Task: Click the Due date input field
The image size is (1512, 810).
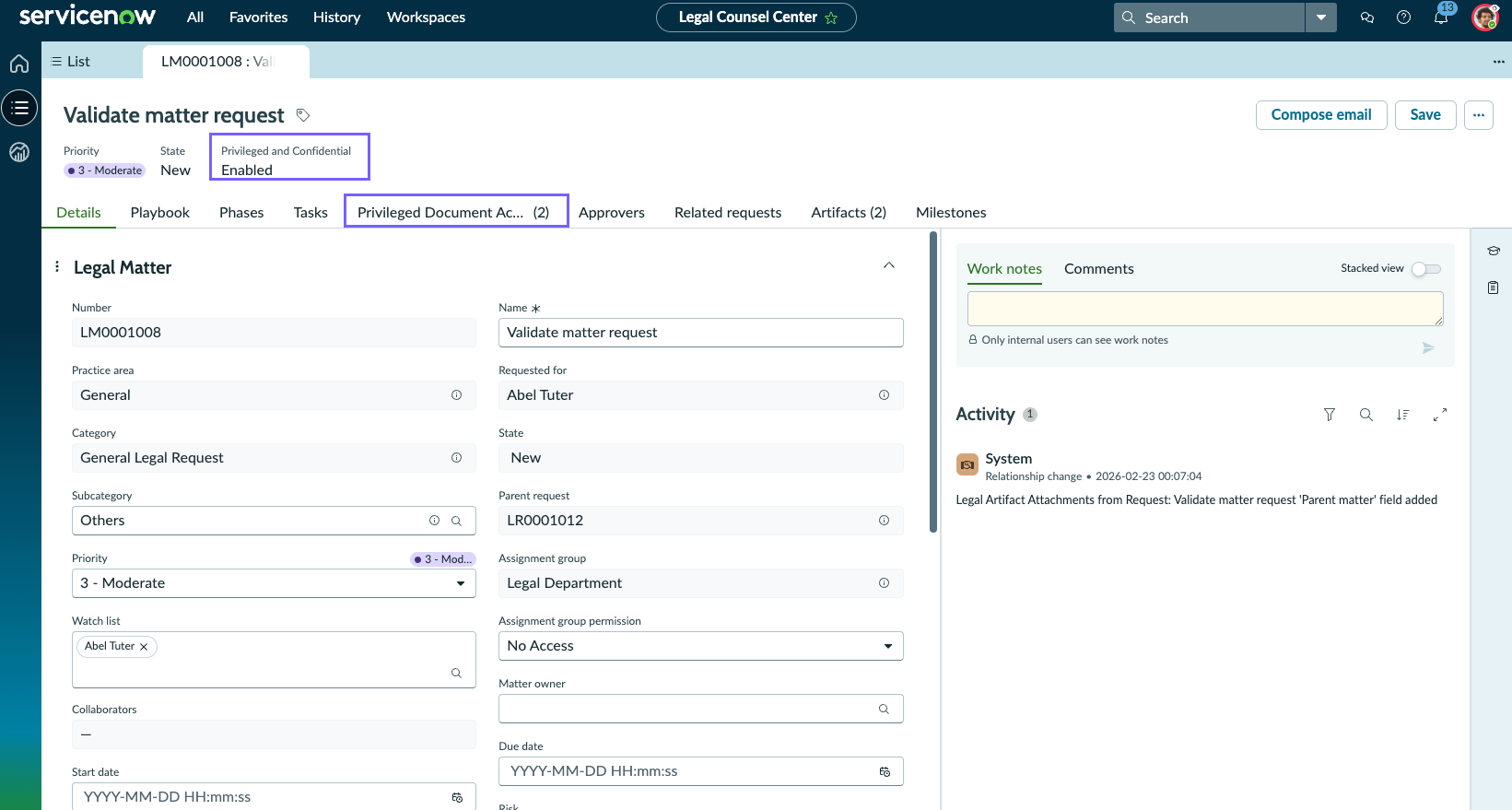Action: pos(701,771)
